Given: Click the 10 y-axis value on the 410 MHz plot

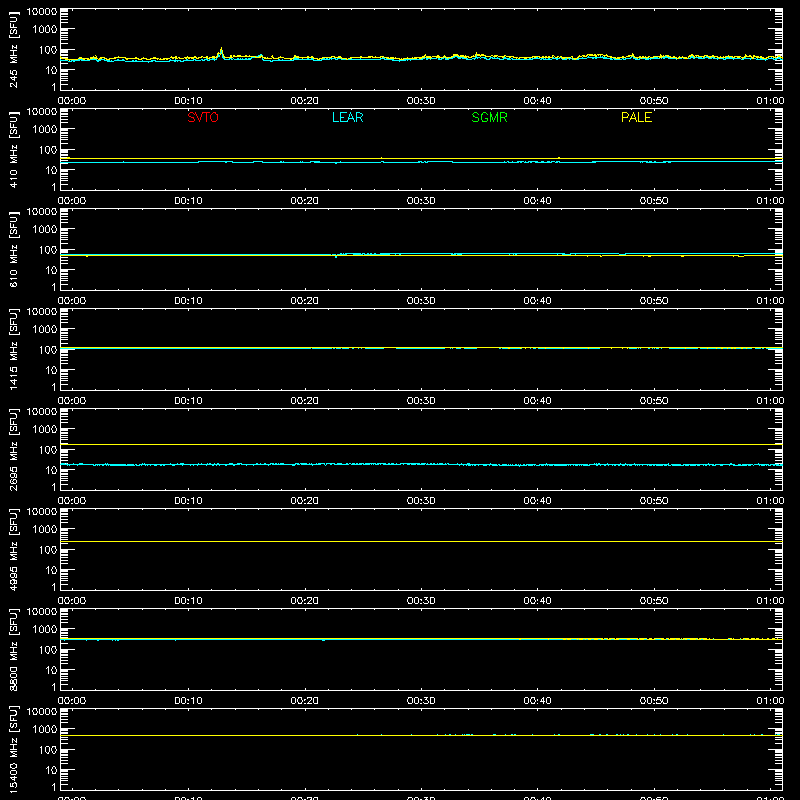Looking at the screenshot, I should point(52,170).
